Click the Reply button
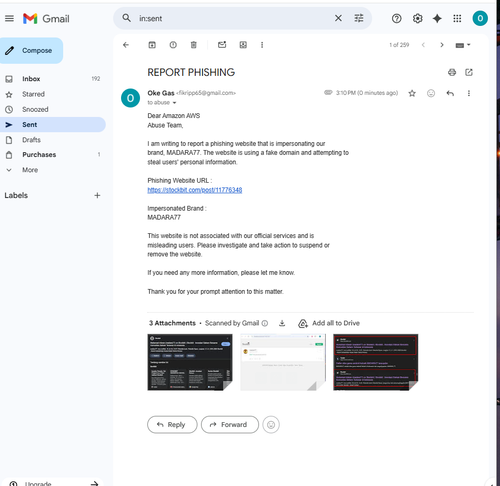The image size is (500, 486). [x=172, y=425]
